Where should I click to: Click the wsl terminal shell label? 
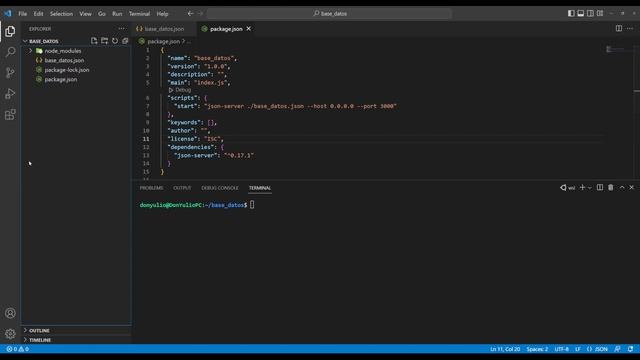point(568,188)
